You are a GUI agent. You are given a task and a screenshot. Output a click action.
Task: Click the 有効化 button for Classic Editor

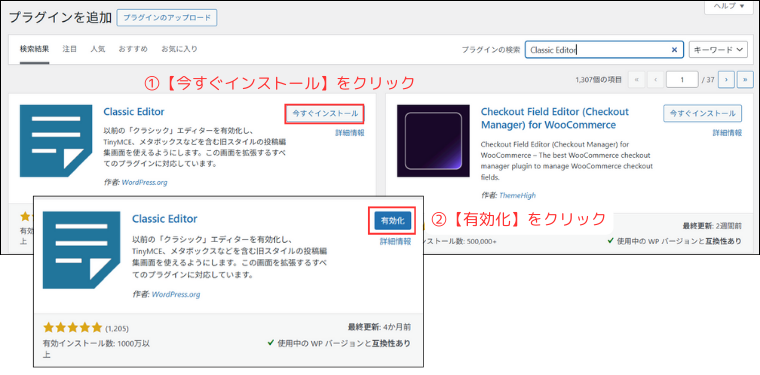pyautogui.click(x=393, y=221)
